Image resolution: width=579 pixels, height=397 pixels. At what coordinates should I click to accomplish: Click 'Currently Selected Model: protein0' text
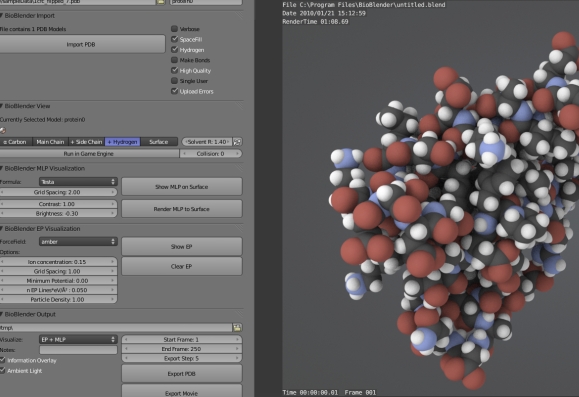(42, 120)
